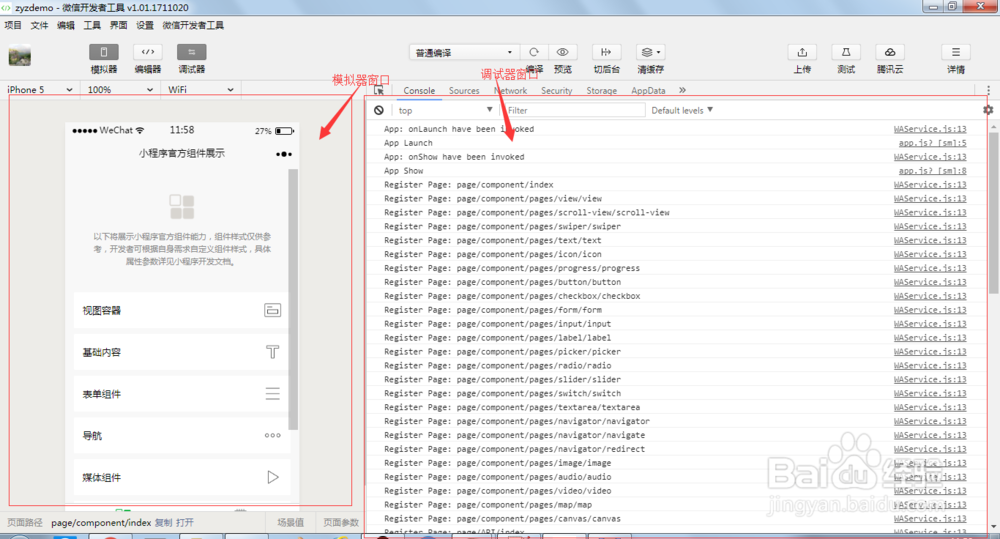Switch to the Sources tab
The image size is (1000, 539).
pos(464,91)
